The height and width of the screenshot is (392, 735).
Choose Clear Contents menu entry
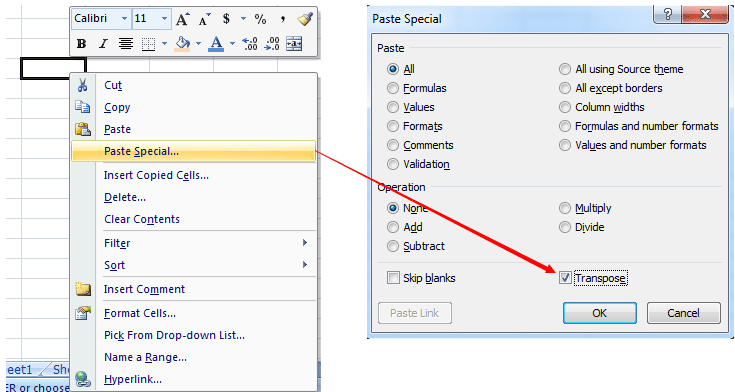193,219
